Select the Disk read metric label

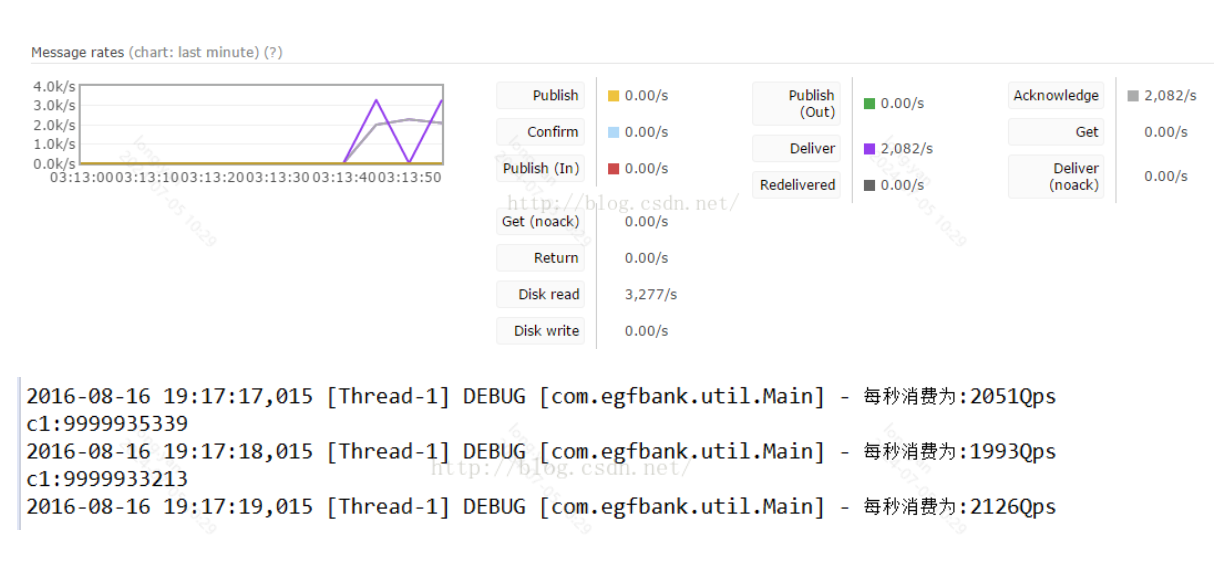[541, 294]
